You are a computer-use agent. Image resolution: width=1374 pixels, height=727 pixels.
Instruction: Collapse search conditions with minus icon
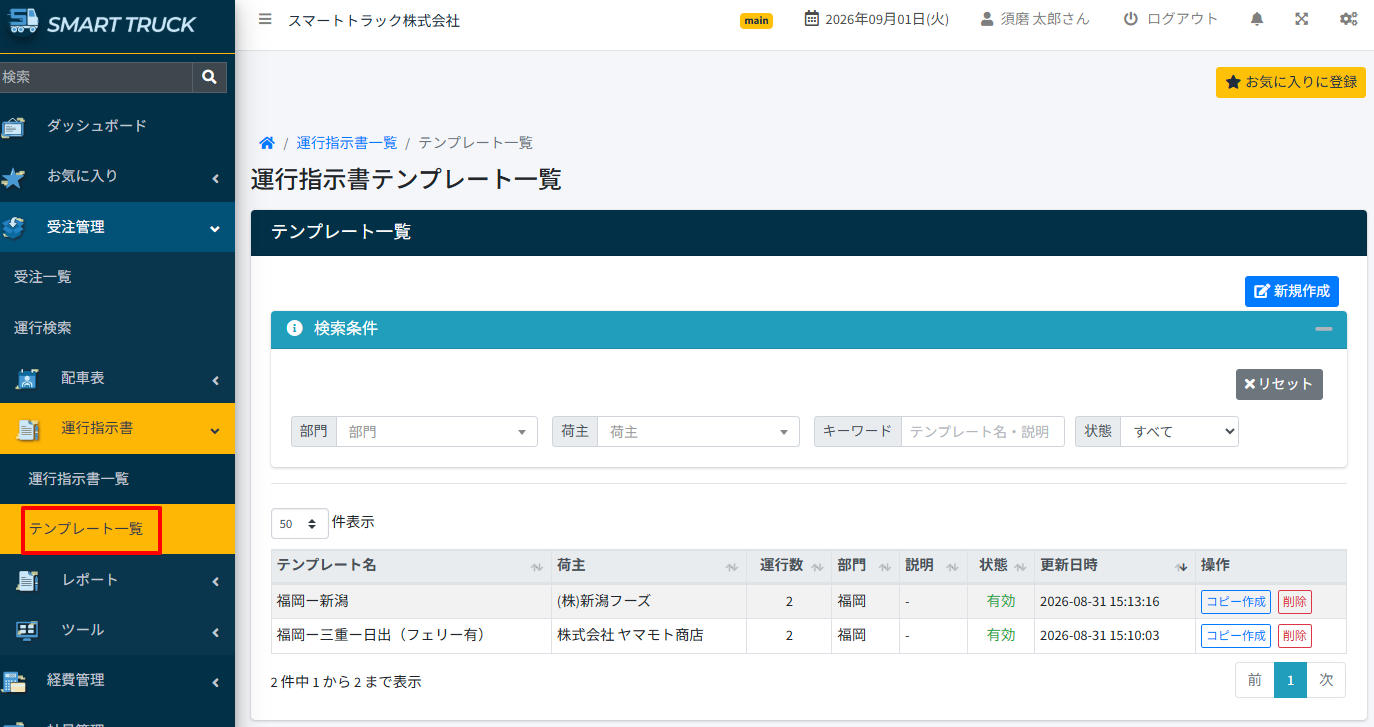click(1324, 329)
